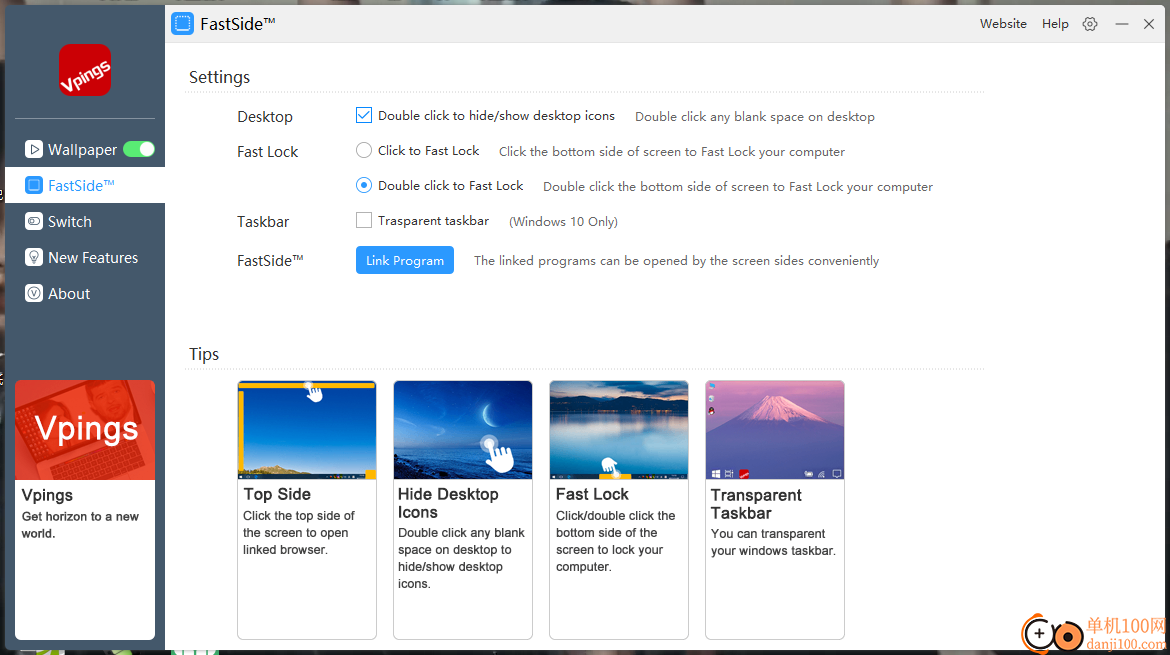Click the red Vpings logo
Viewport: 1170px width, 655px height.
click(85, 70)
